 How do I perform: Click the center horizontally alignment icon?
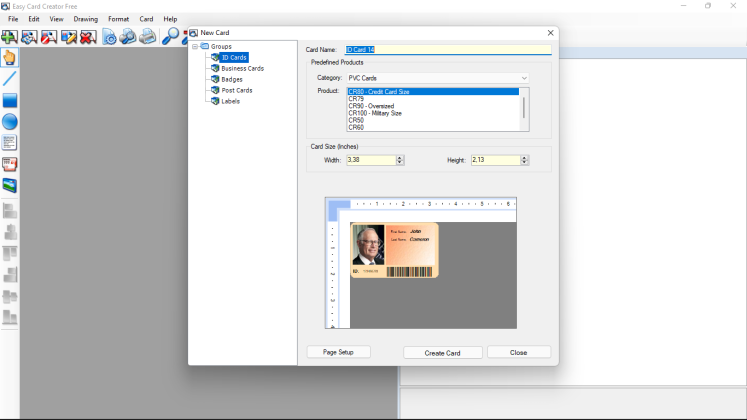[x=10, y=231]
